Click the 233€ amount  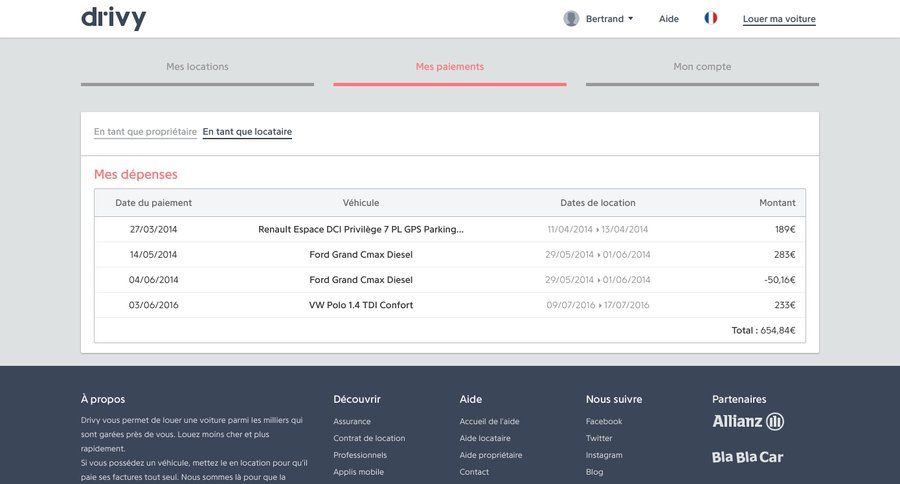coord(785,305)
